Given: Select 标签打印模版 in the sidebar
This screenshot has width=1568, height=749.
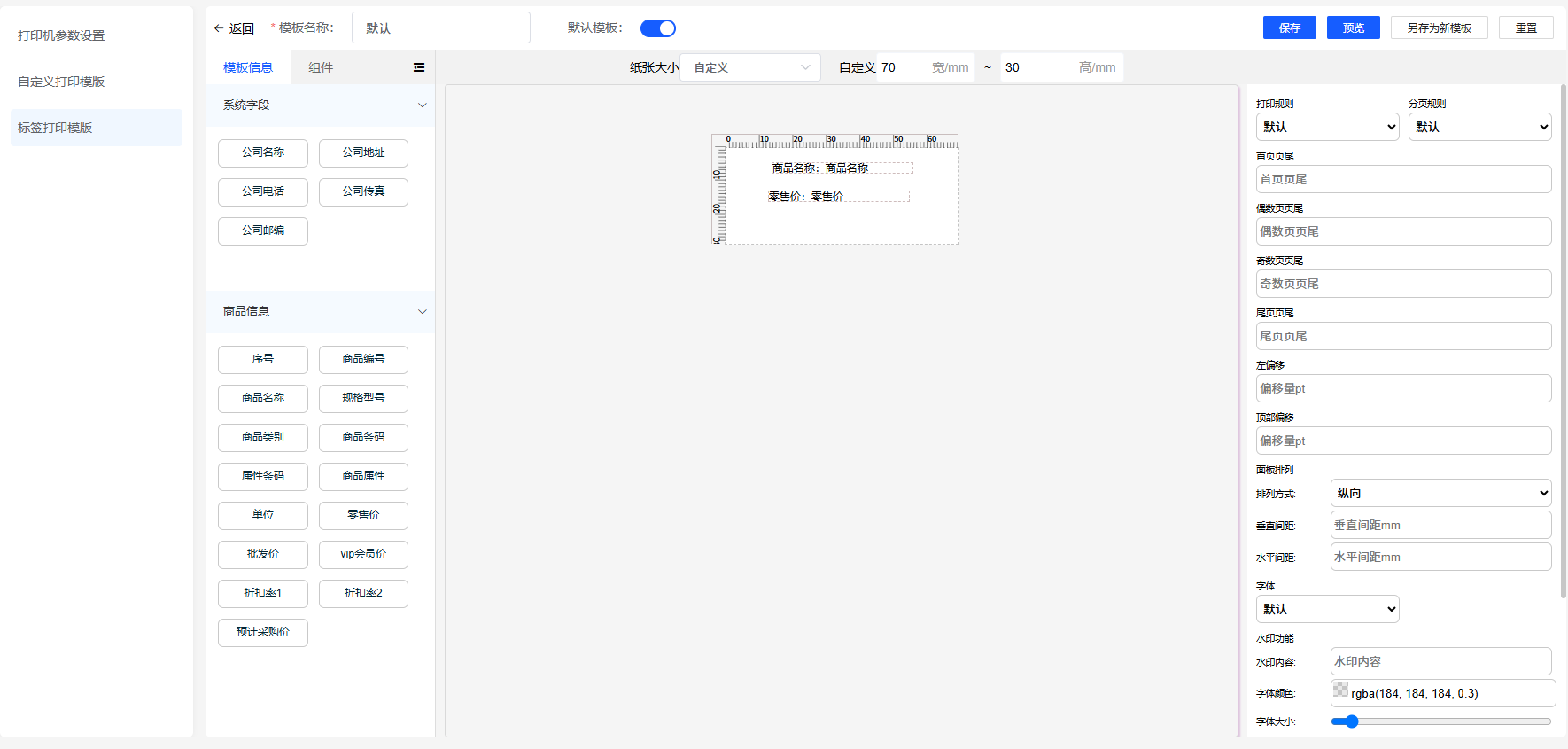Looking at the screenshot, I should click(97, 128).
